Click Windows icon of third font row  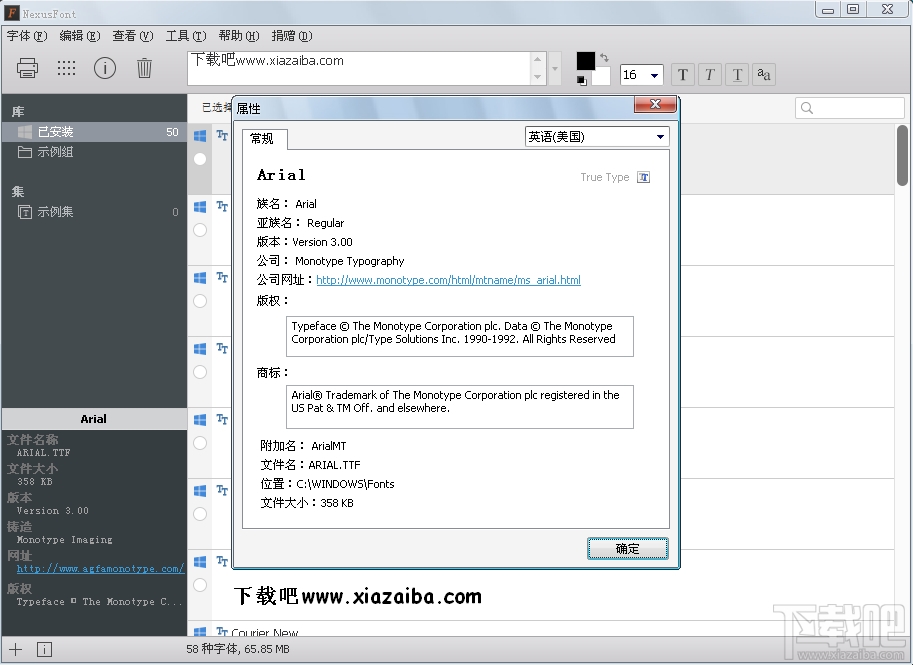(x=200, y=278)
